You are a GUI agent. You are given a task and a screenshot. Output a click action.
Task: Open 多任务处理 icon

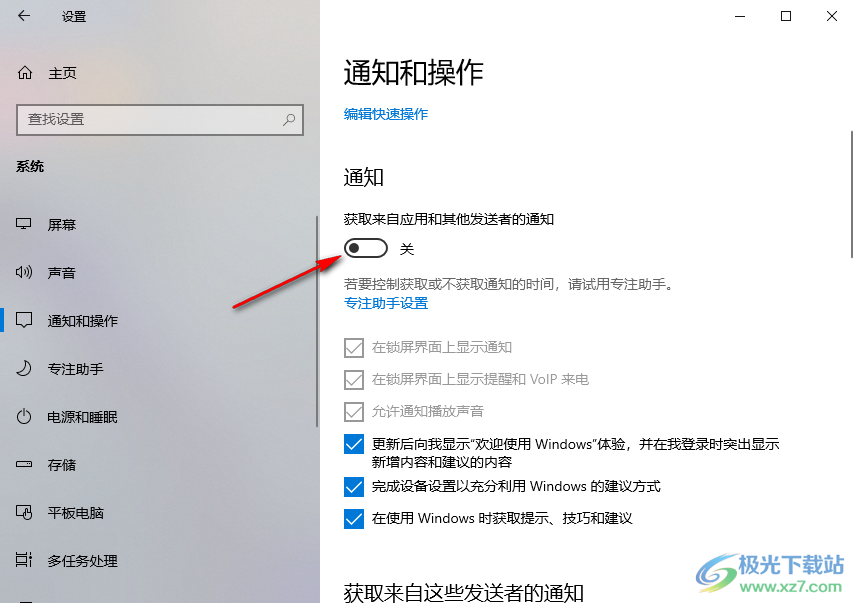click(x=23, y=560)
